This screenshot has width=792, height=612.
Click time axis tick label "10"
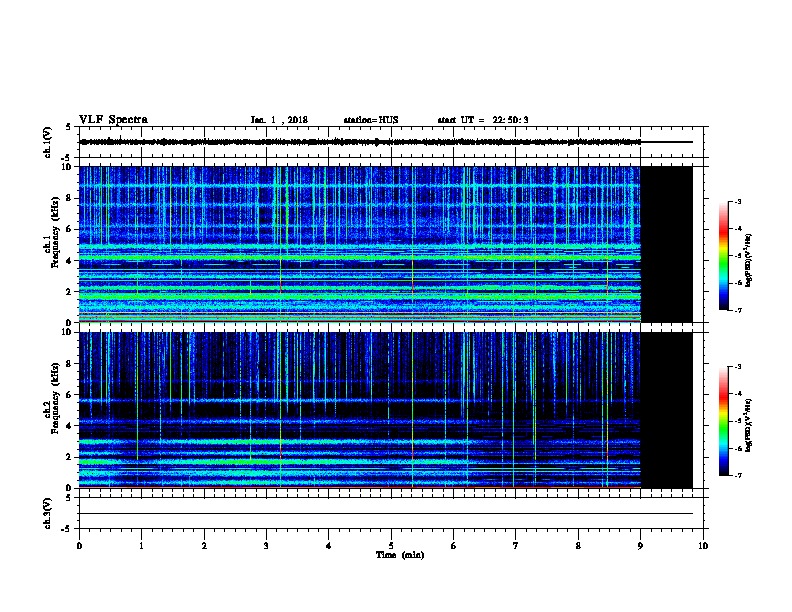point(703,546)
